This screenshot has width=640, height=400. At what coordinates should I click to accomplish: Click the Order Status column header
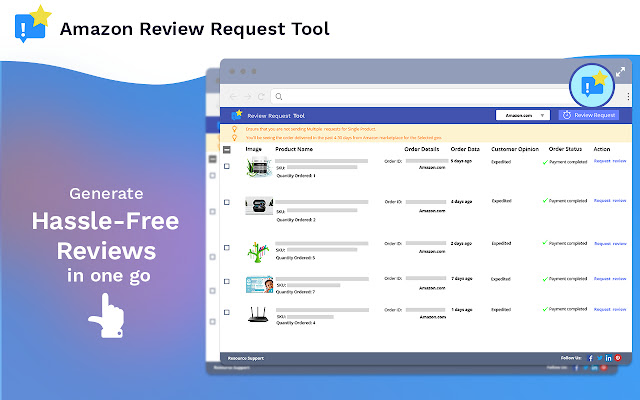[565, 149]
